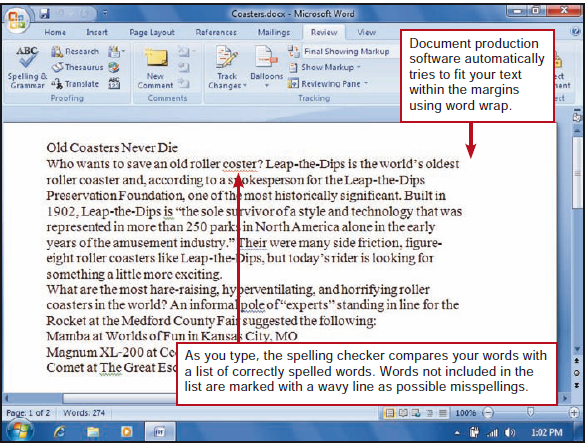The width and height of the screenshot is (585, 447).
Task: Click the Words: 274 status indicator
Action: coord(84,413)
